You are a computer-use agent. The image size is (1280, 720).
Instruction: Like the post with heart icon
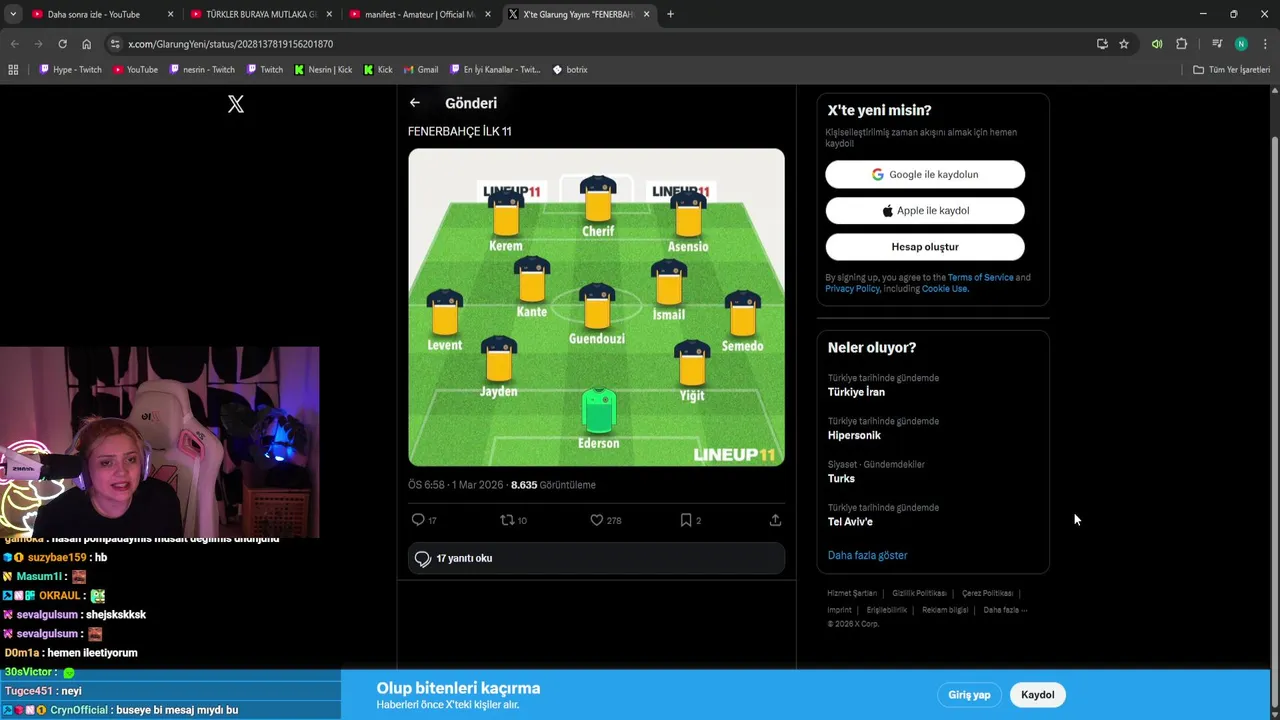pos(597,520)
